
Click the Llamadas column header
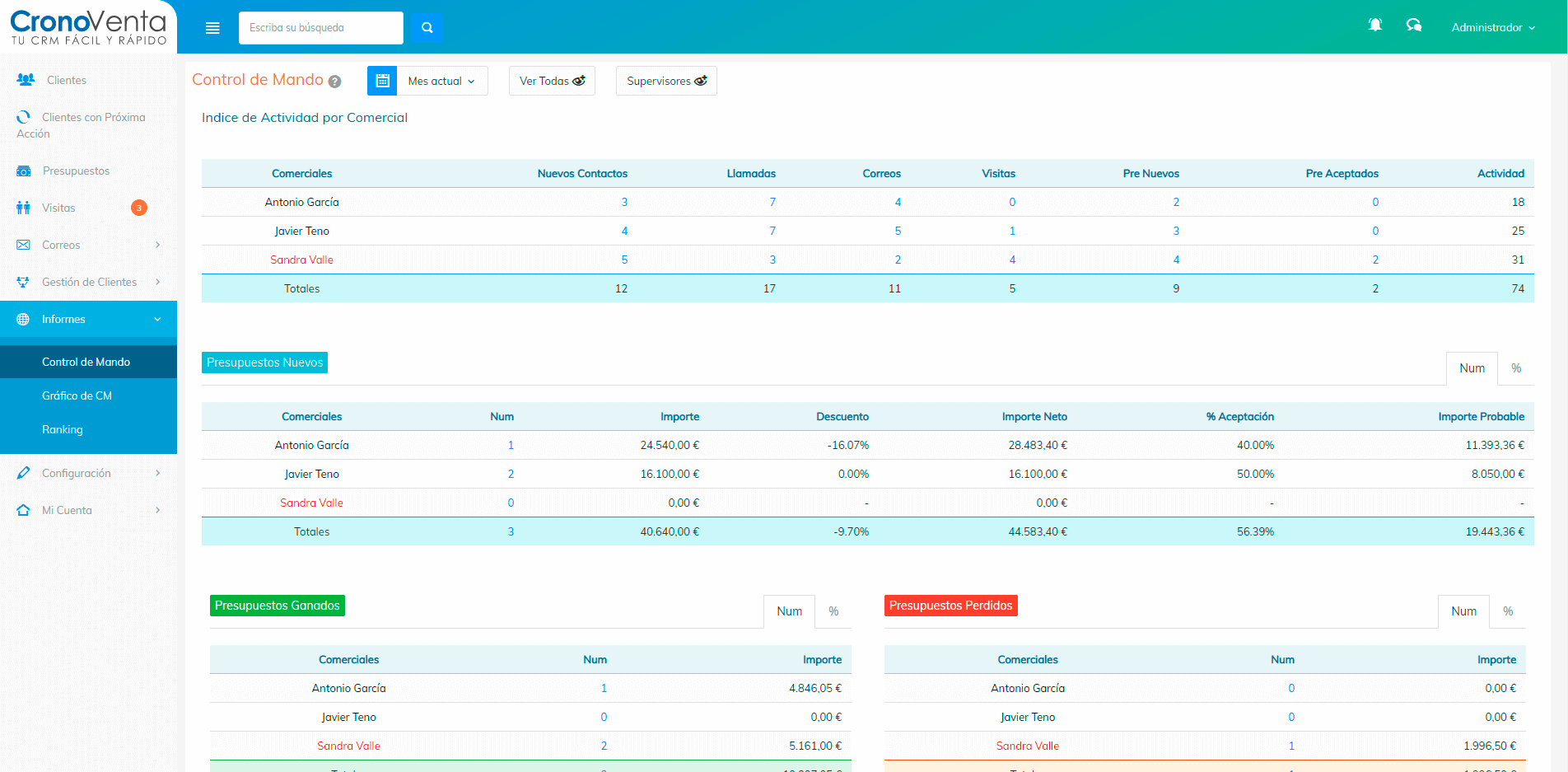coord(751,173)
